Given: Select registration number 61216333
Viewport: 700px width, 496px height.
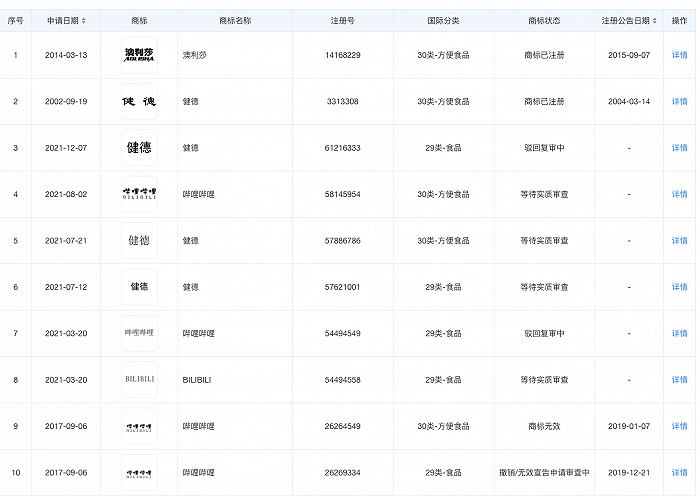Looking at the screenshot, I should click(342, 148).
